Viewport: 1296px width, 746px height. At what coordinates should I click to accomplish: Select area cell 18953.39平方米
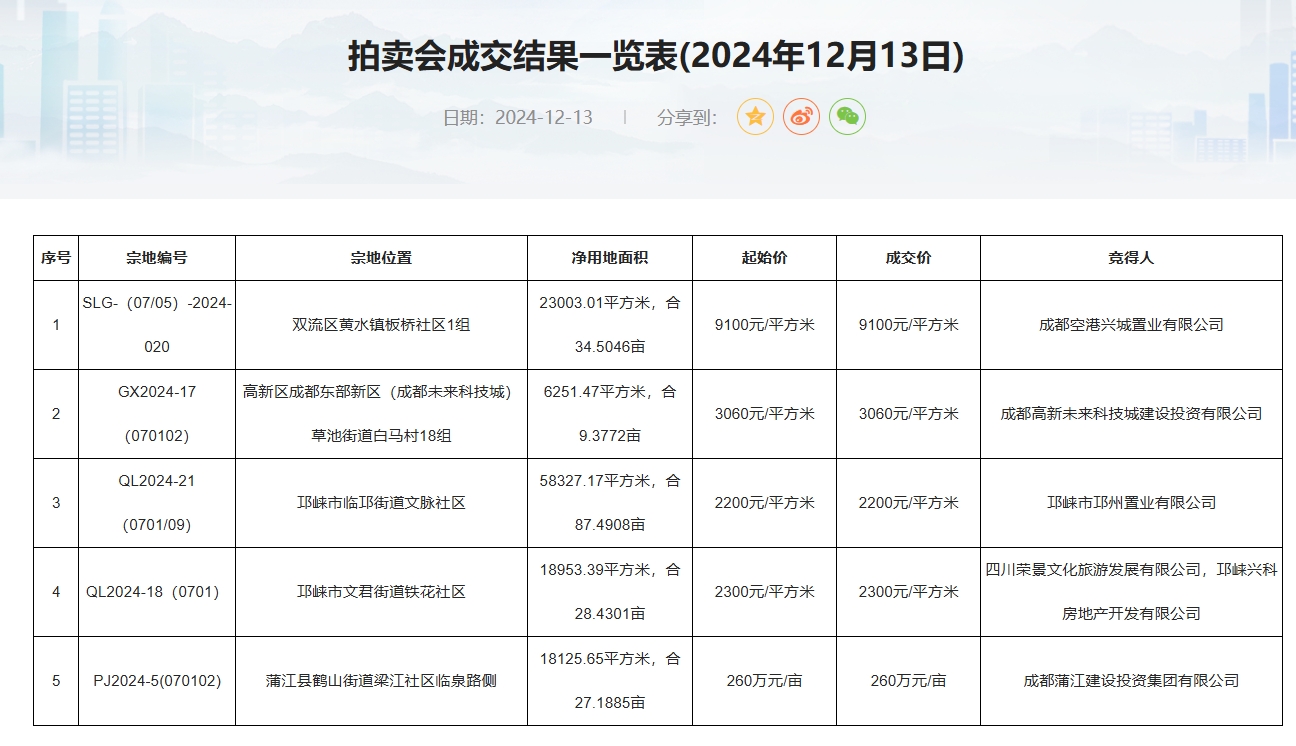(x=610, y=592)
